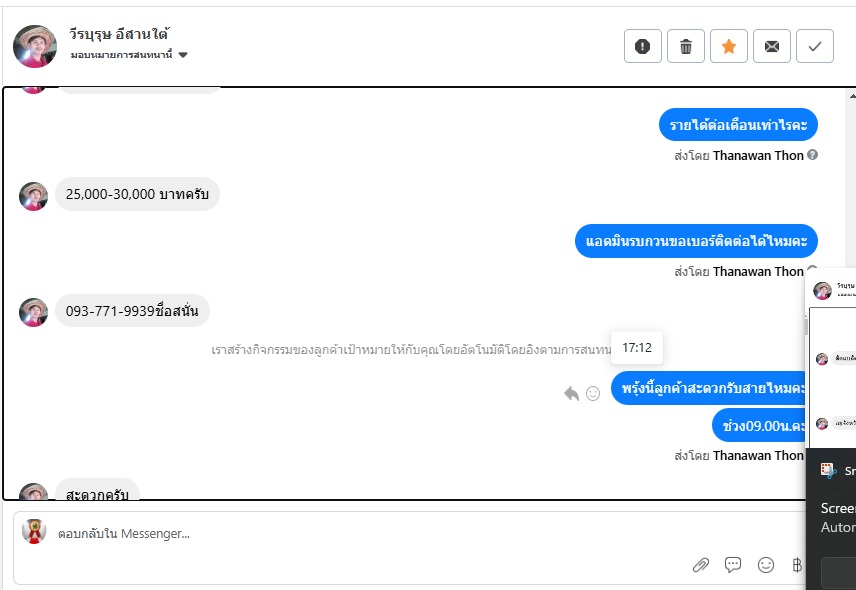This screenshot has width=856, height=590.
Task: Click the 25,000-30,000 income message bubble
Action: click(137, 194)
